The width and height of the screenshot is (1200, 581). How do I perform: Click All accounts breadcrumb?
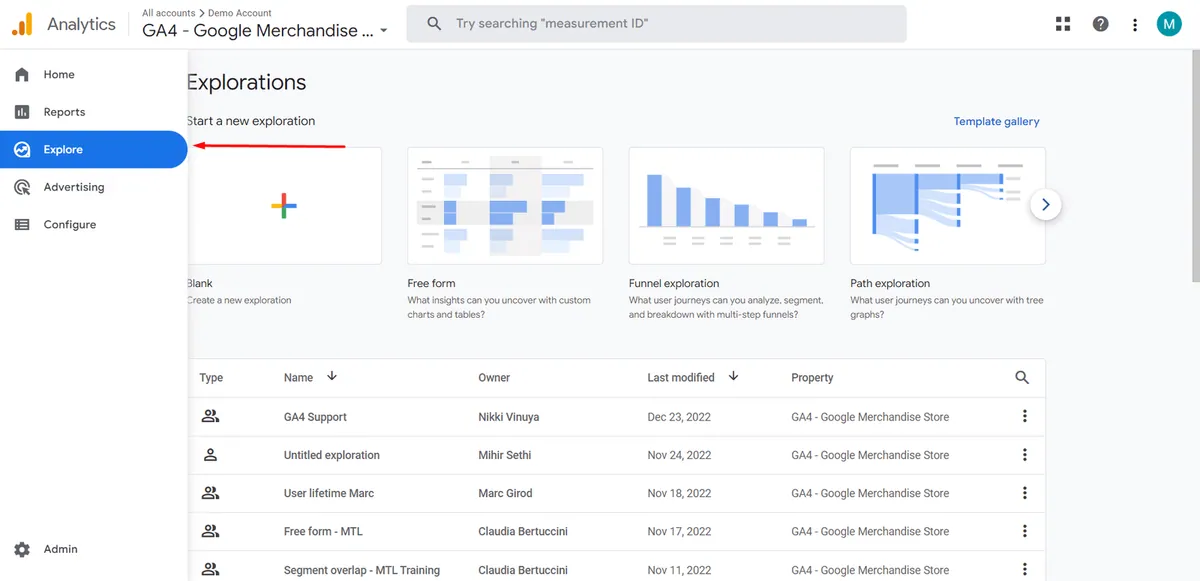(x=169, y=13)
